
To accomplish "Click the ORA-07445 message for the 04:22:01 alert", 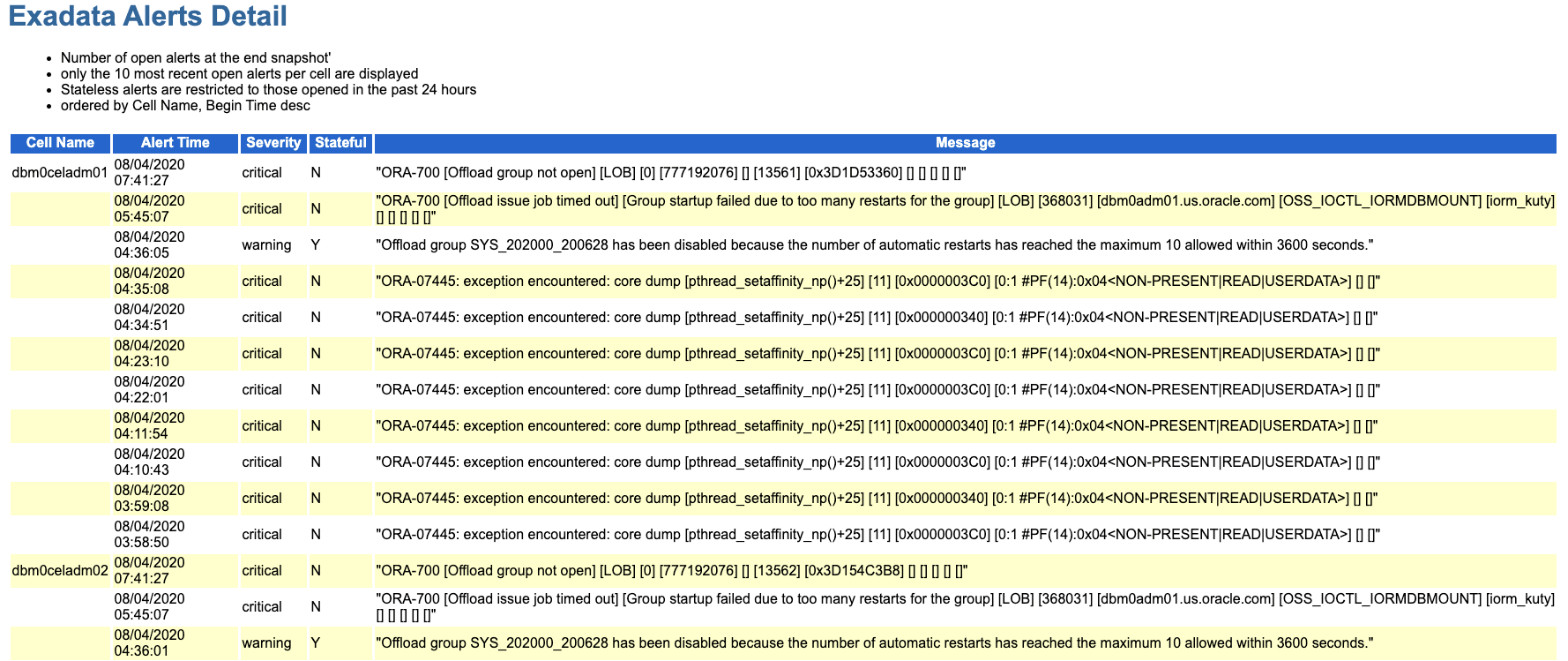I will pos(877,390).
